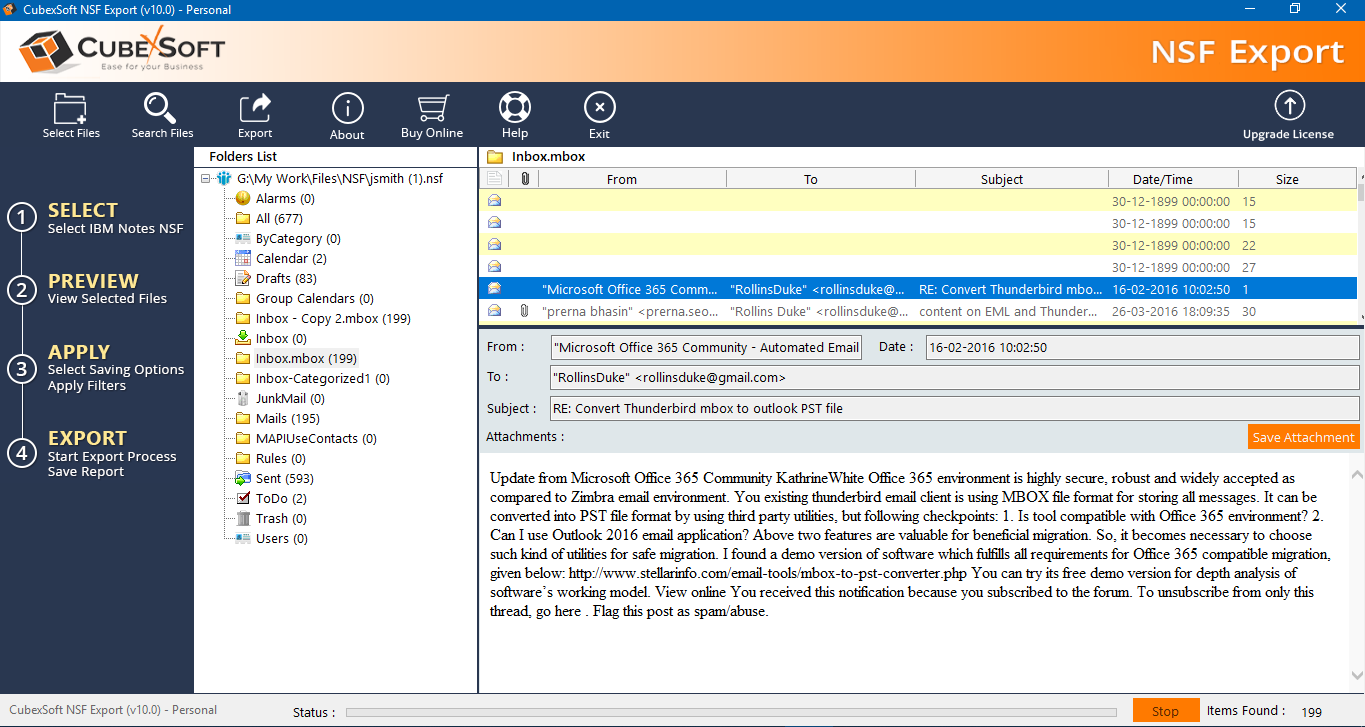Click the email list vertical scrollbar
1365x727 pixels.
click(1358, 250)
